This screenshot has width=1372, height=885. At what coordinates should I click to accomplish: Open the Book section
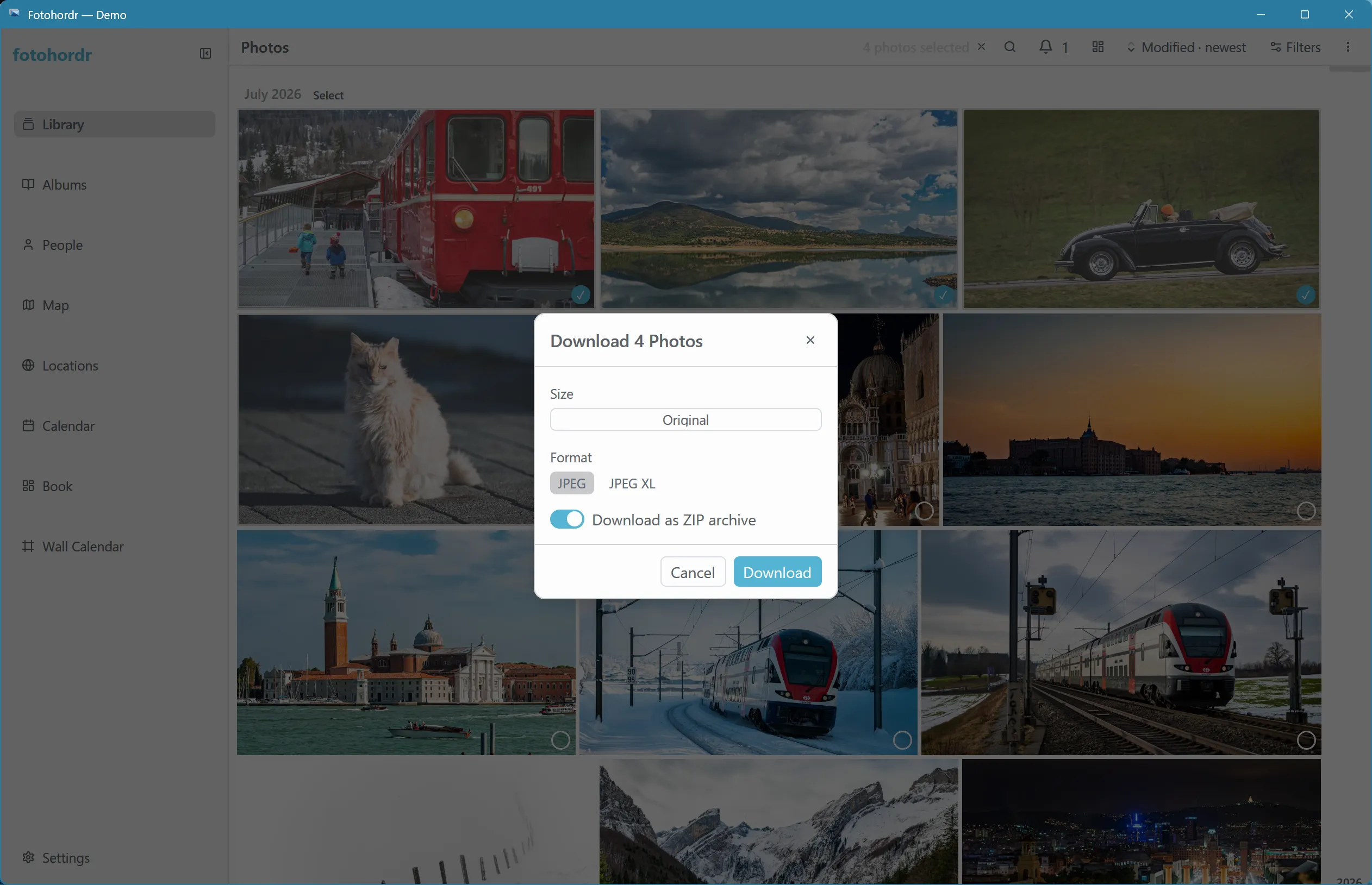[x=115, y=486]
